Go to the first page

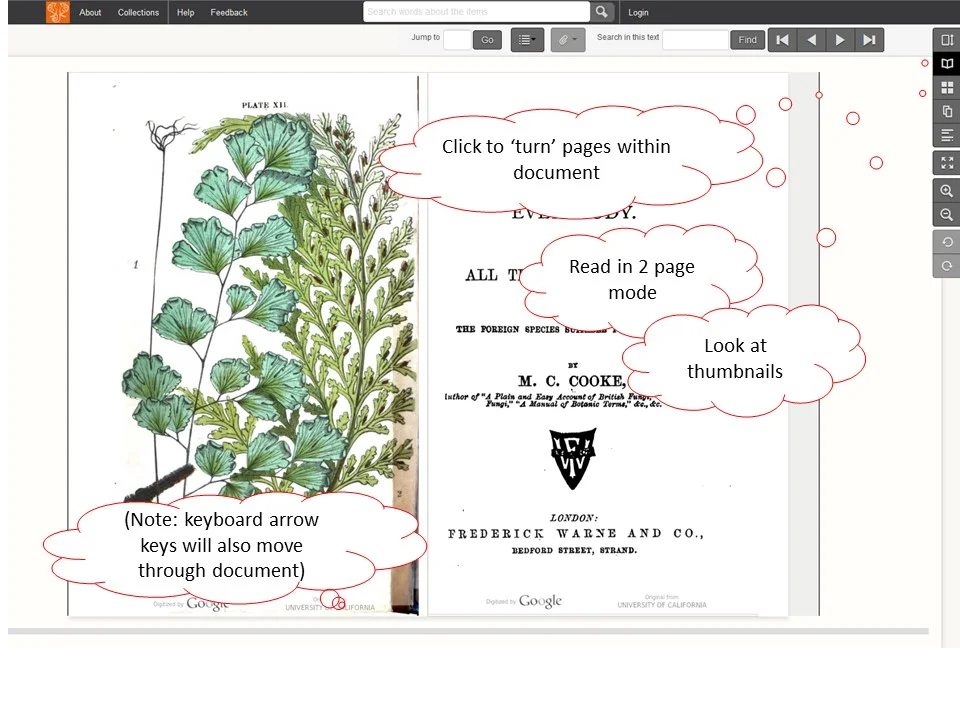coord(782,40)
